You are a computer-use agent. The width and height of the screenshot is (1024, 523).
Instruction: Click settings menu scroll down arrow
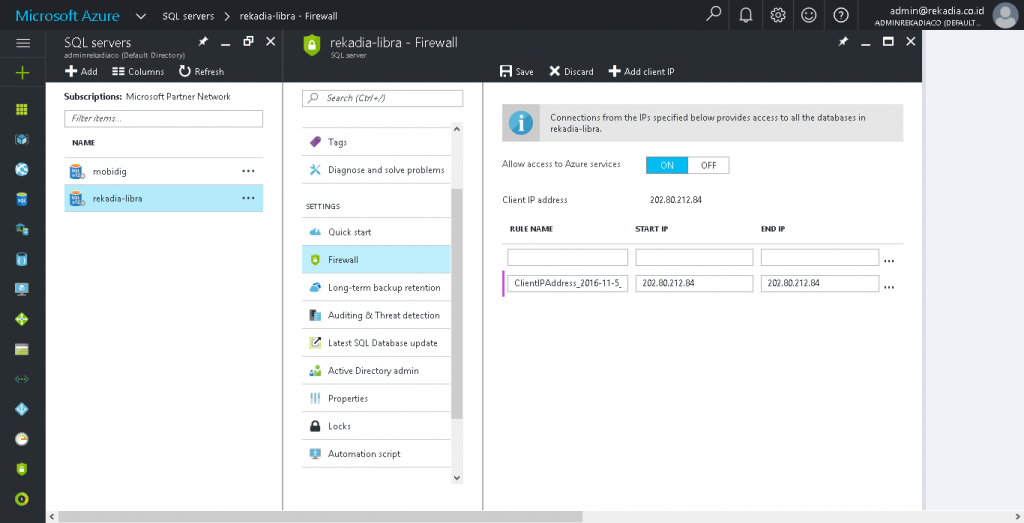click(456, 477)
